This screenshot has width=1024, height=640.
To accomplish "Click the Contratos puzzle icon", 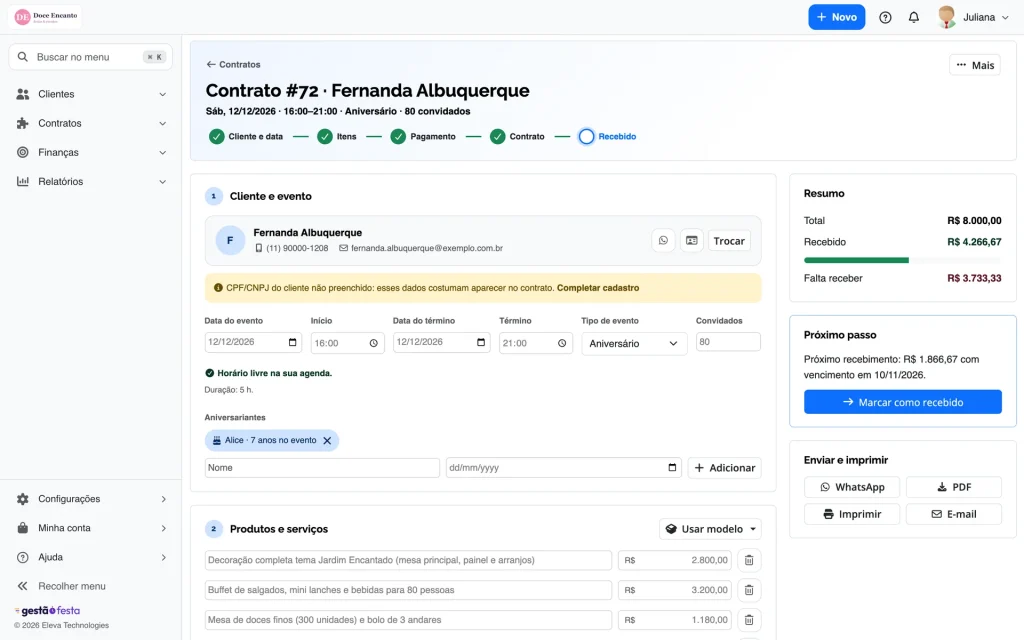I will coord(23,123).
